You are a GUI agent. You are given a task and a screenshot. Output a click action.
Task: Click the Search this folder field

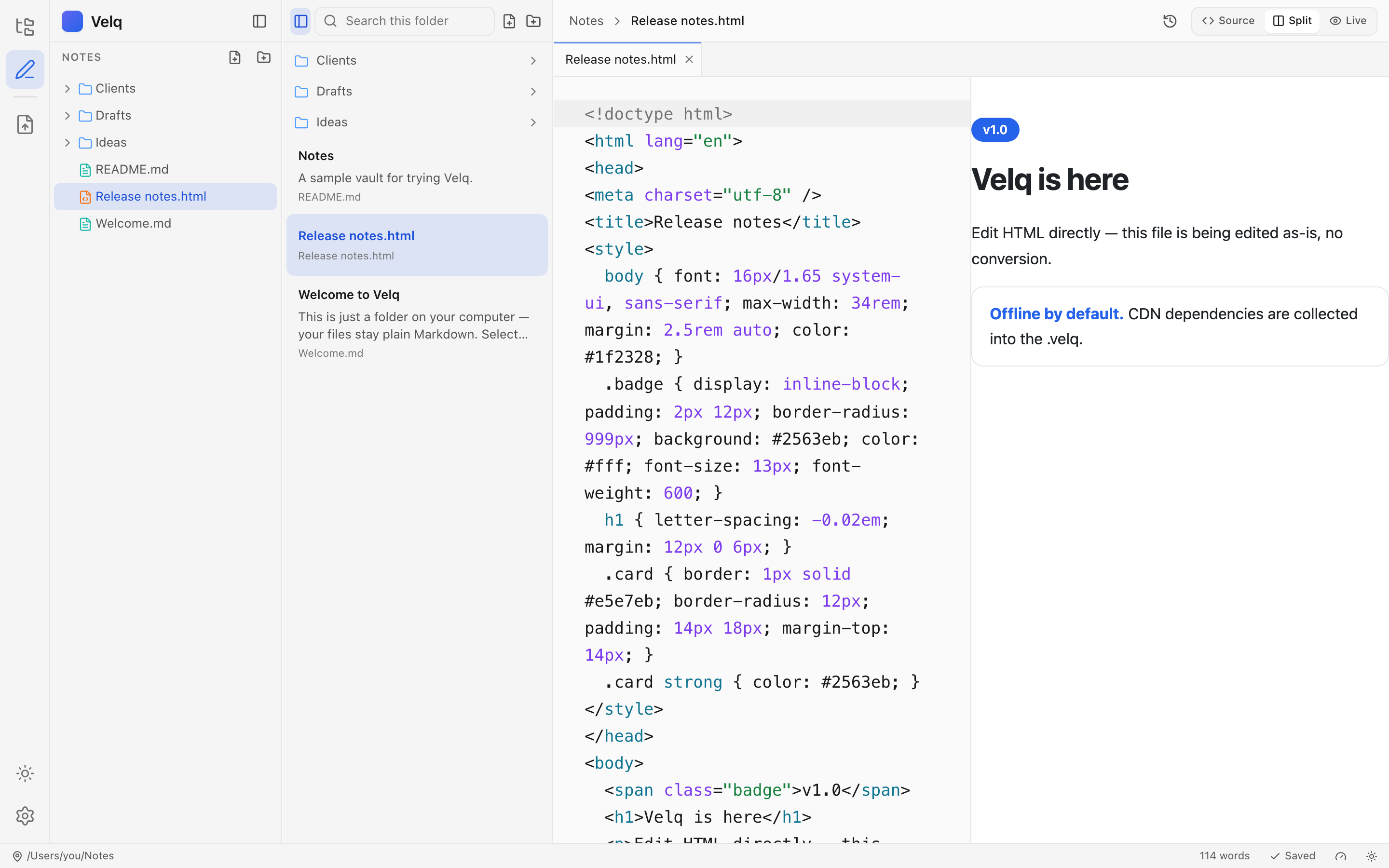pos(405,21)
